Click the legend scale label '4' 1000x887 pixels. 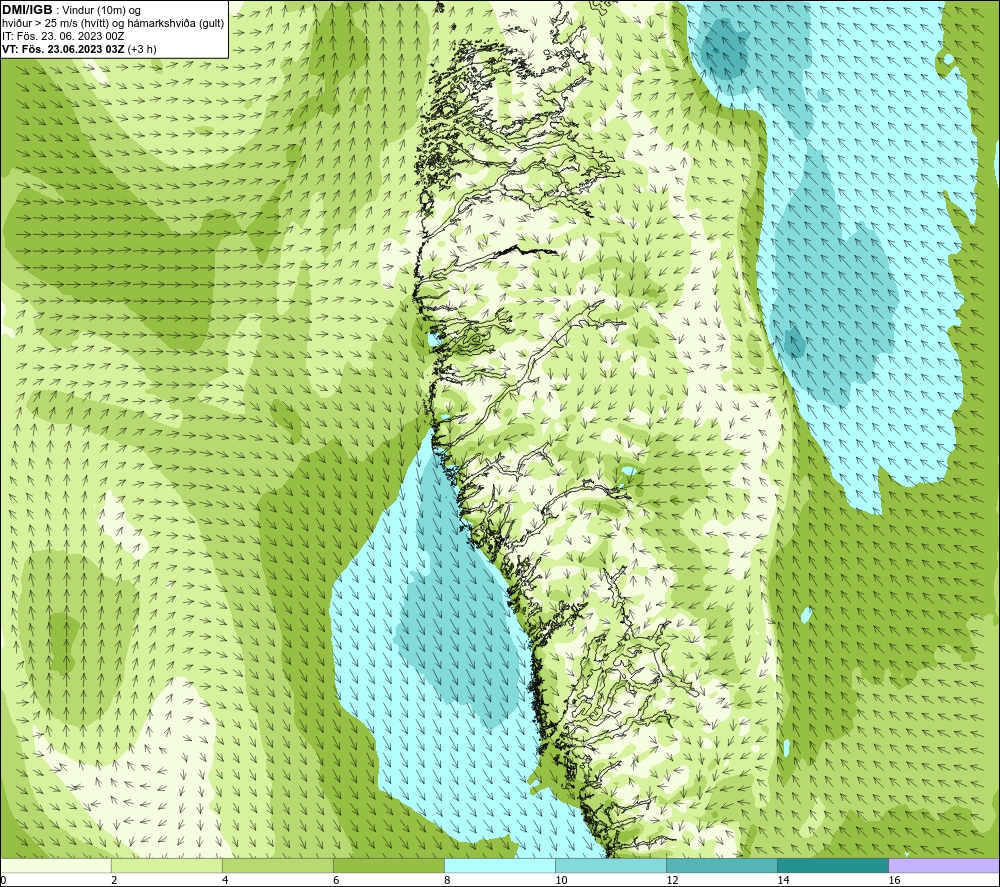pyautogui.click(x=225, y=881)
